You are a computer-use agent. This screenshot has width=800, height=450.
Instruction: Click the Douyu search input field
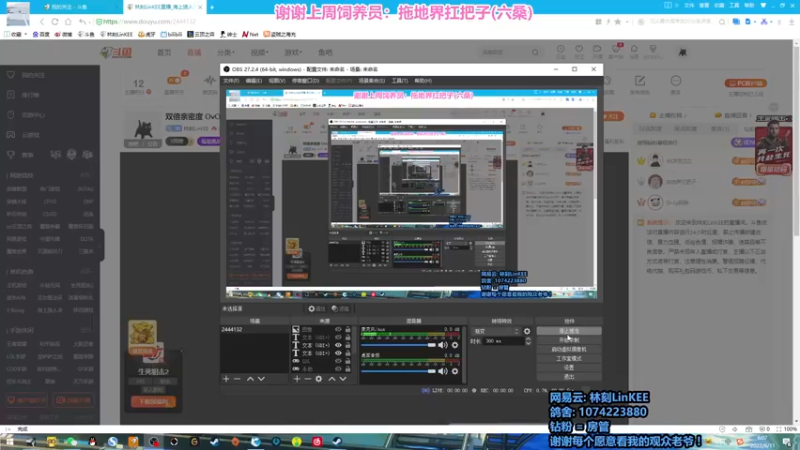[x=505, y=52]
